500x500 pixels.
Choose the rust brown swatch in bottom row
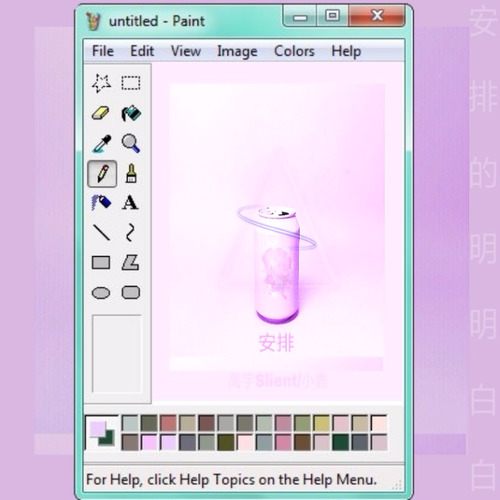pyautogui.click(x=302, y=442)
